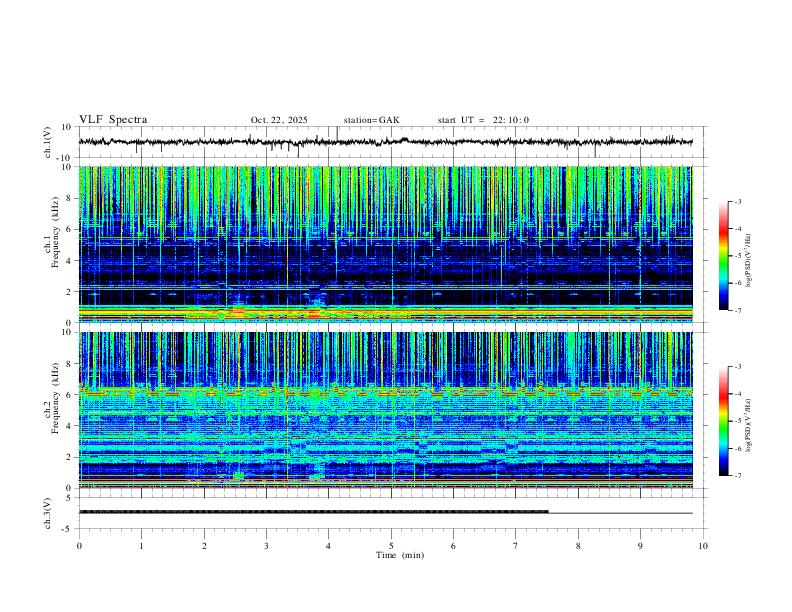This screenshot has width=792, height=612.
Task: Click the ch.3 trace line
Action: point(386,513)
